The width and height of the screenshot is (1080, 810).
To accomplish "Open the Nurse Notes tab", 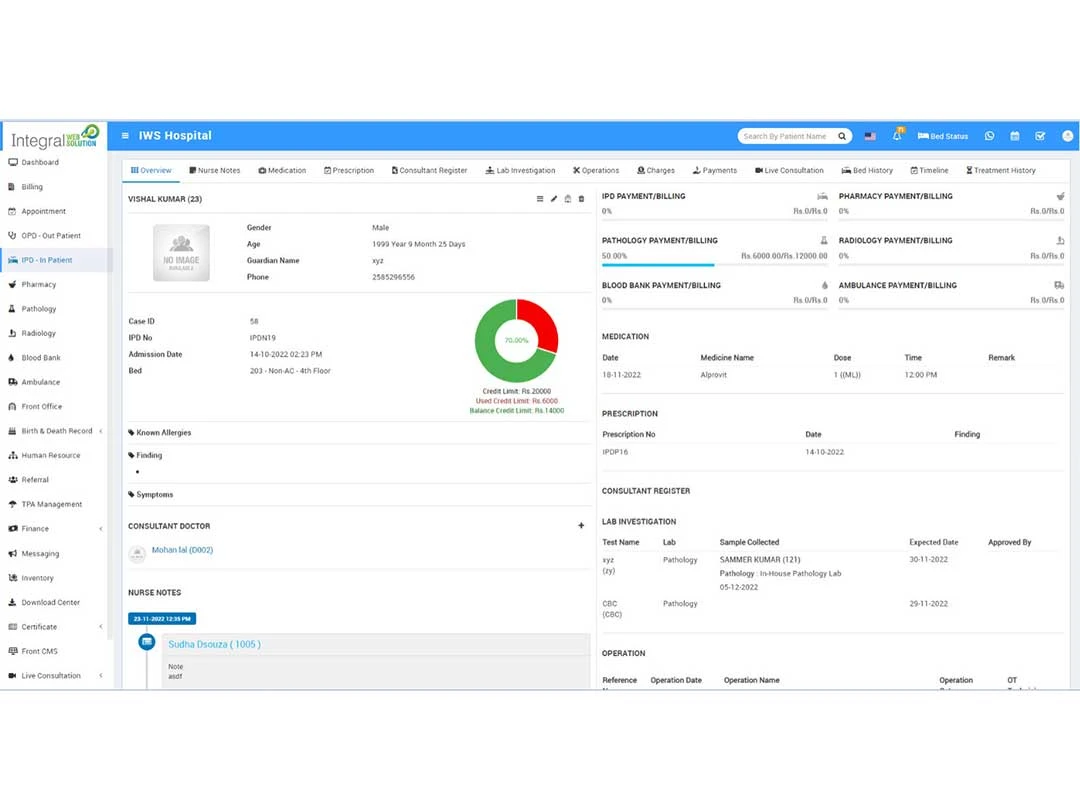I will click(216, 170).
